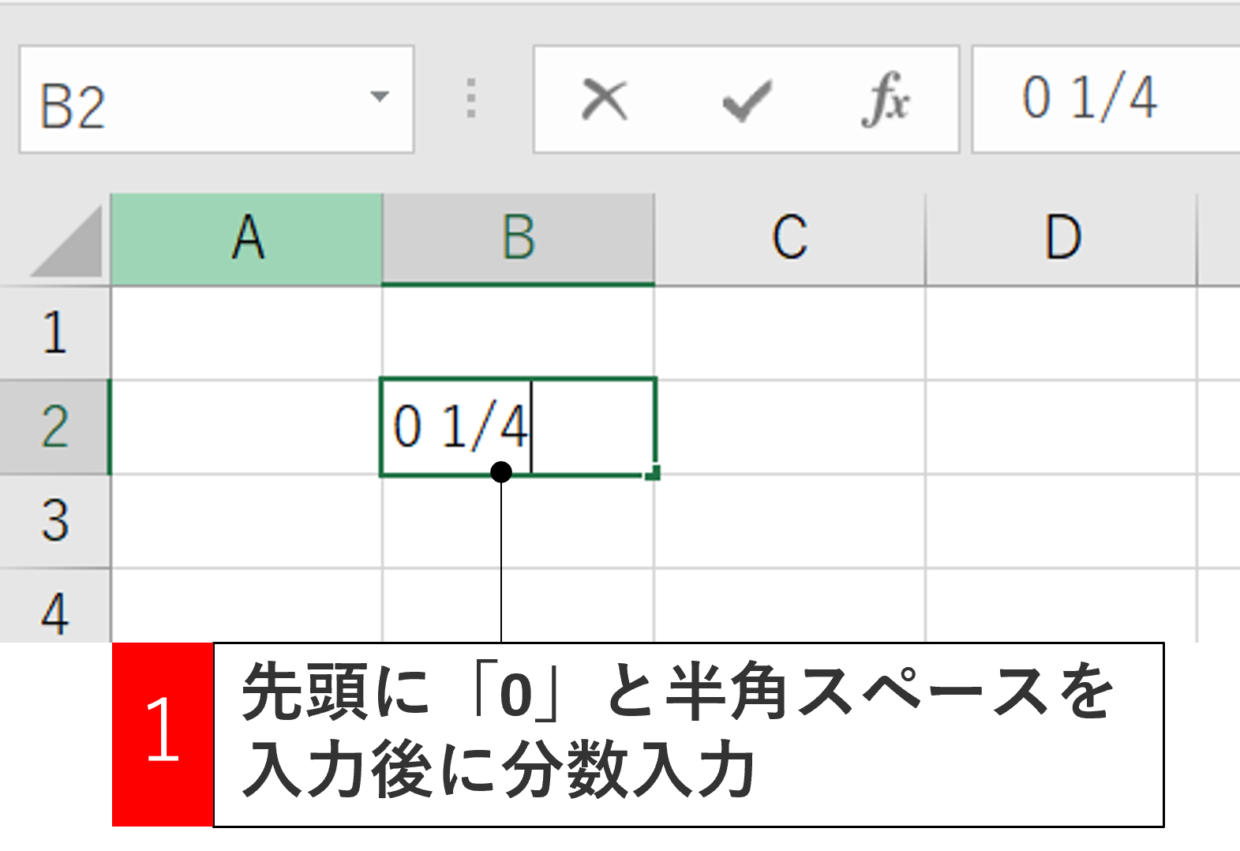Click the Select All corner triangle

click(x=66, y=241)
